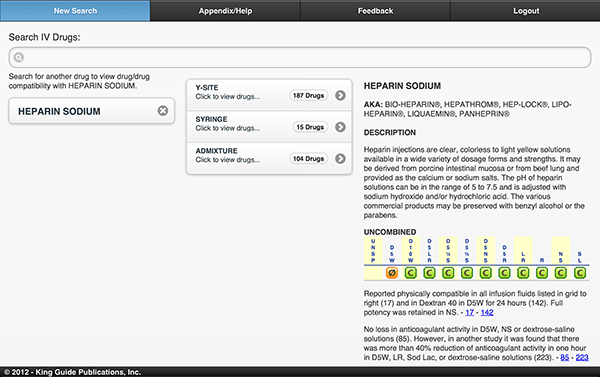The height and width of the screenshot is (377, 600).
Task: Open Y-SITE drug list via arrow icon
Action: [340, 95]
